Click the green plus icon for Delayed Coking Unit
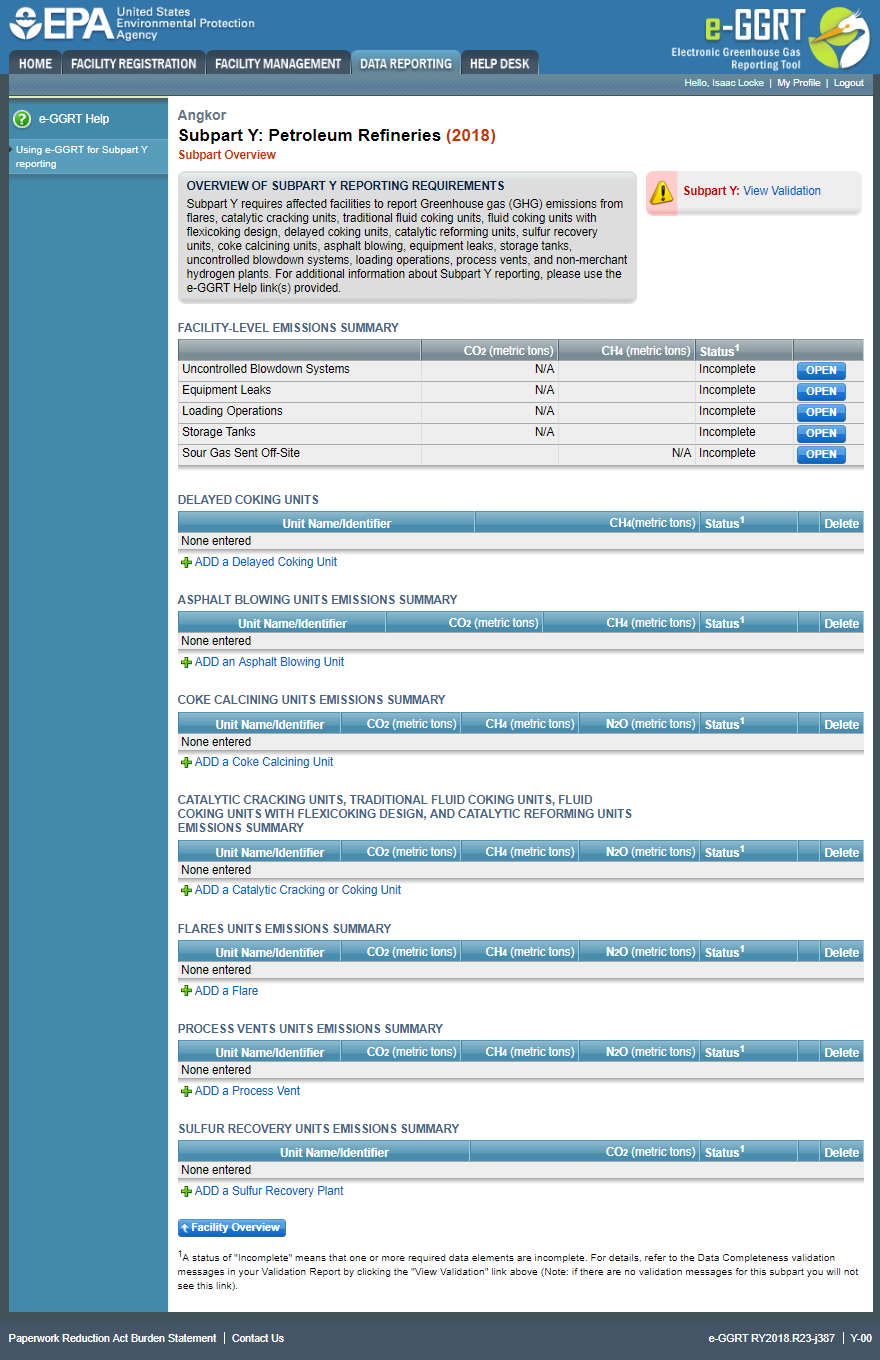Screen dimensions: 880x1360 click(x=186, y=562)
